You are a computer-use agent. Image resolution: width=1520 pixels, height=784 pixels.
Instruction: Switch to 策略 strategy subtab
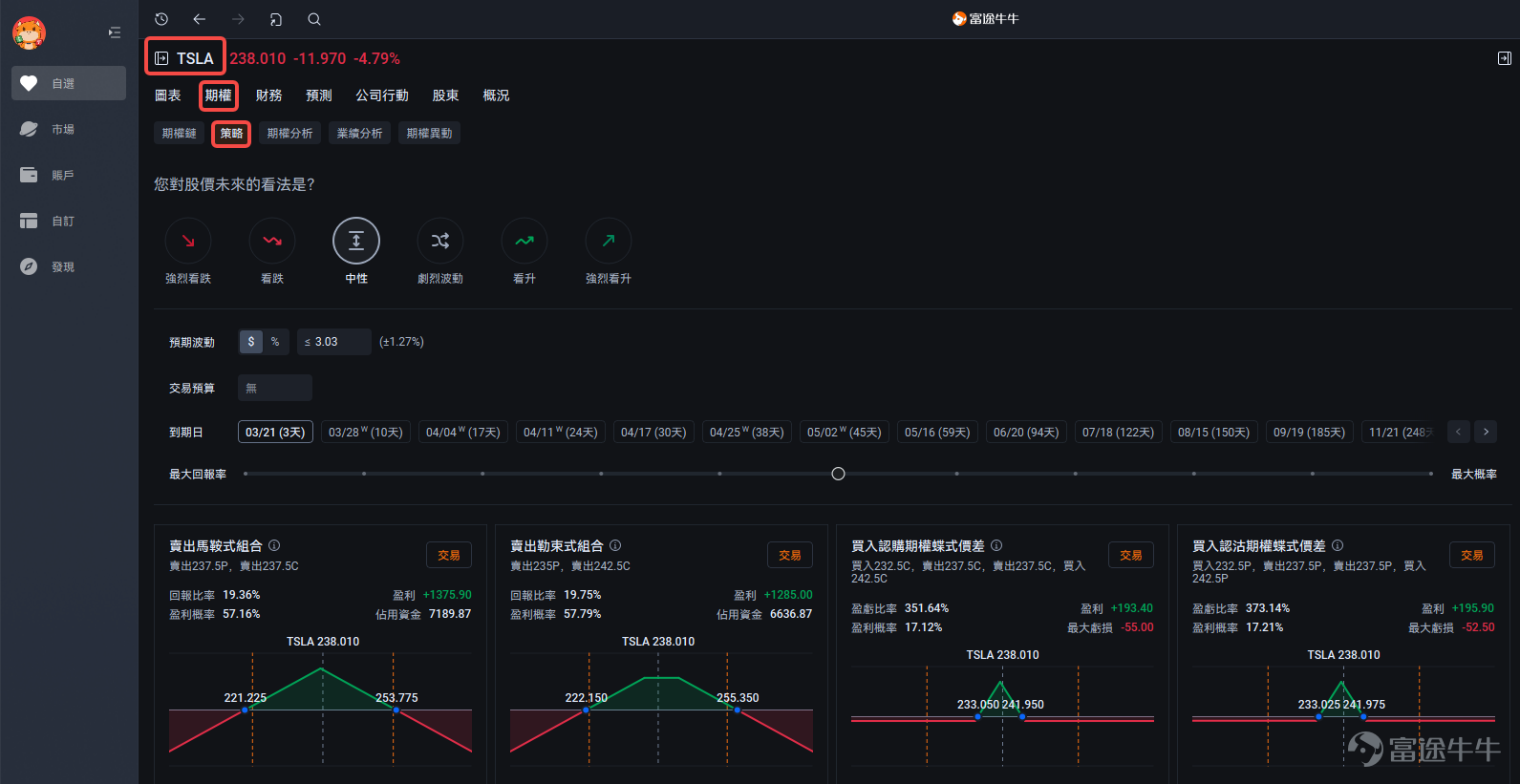(x=232, y=134)
